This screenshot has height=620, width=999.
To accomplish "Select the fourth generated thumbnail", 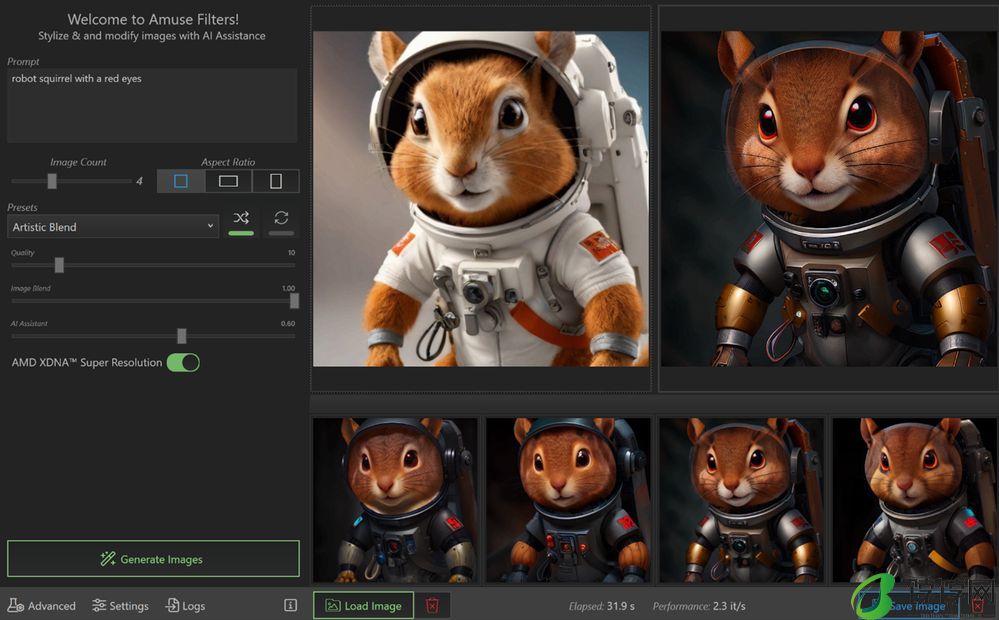I will pos(915,500).
